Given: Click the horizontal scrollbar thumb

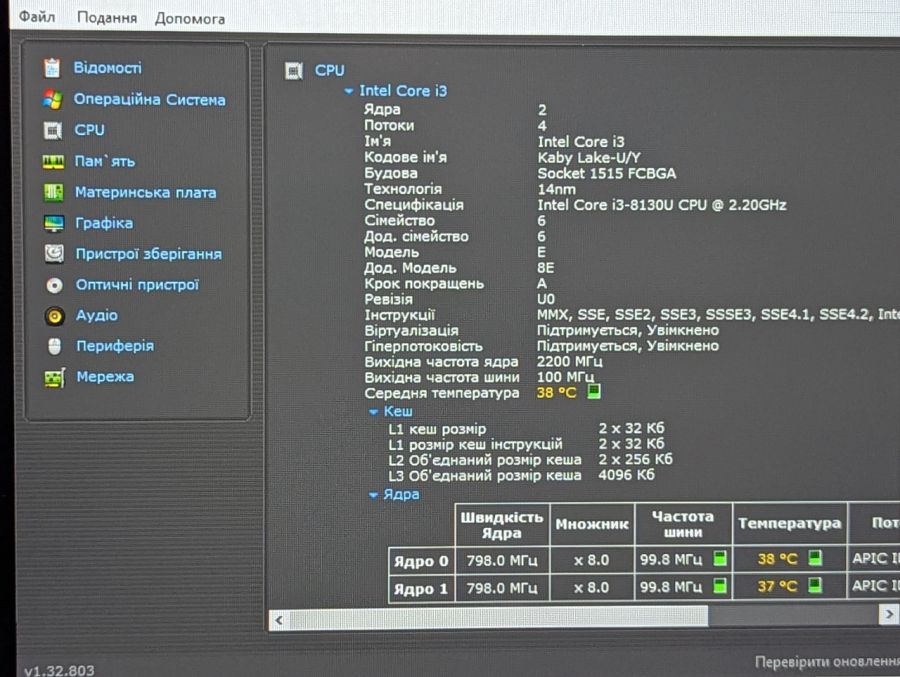Looking at the screenshot, I should tap(498, 618).
